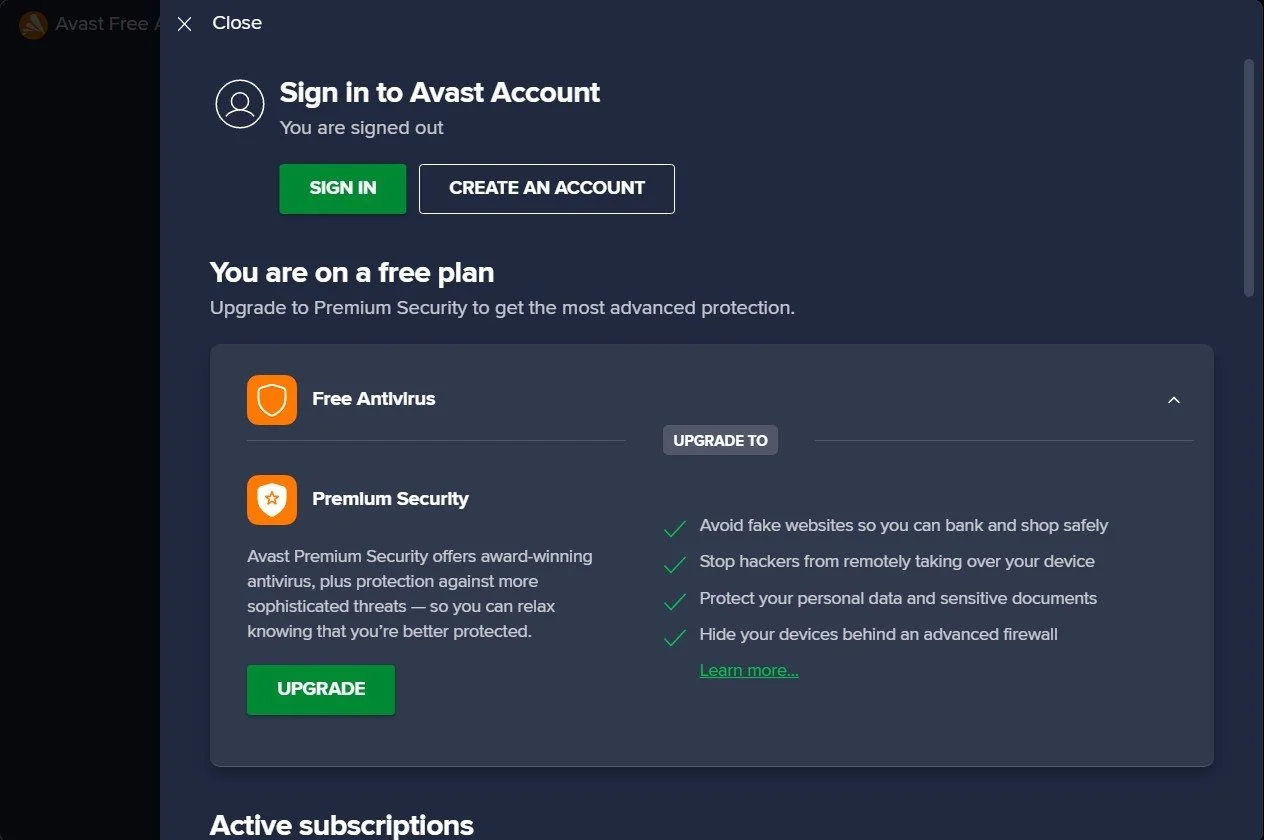Viewport: 1264px width, 840px height.
Task: Click the orange Free Antivirus shield icon
Action: (x=271, y=399)
